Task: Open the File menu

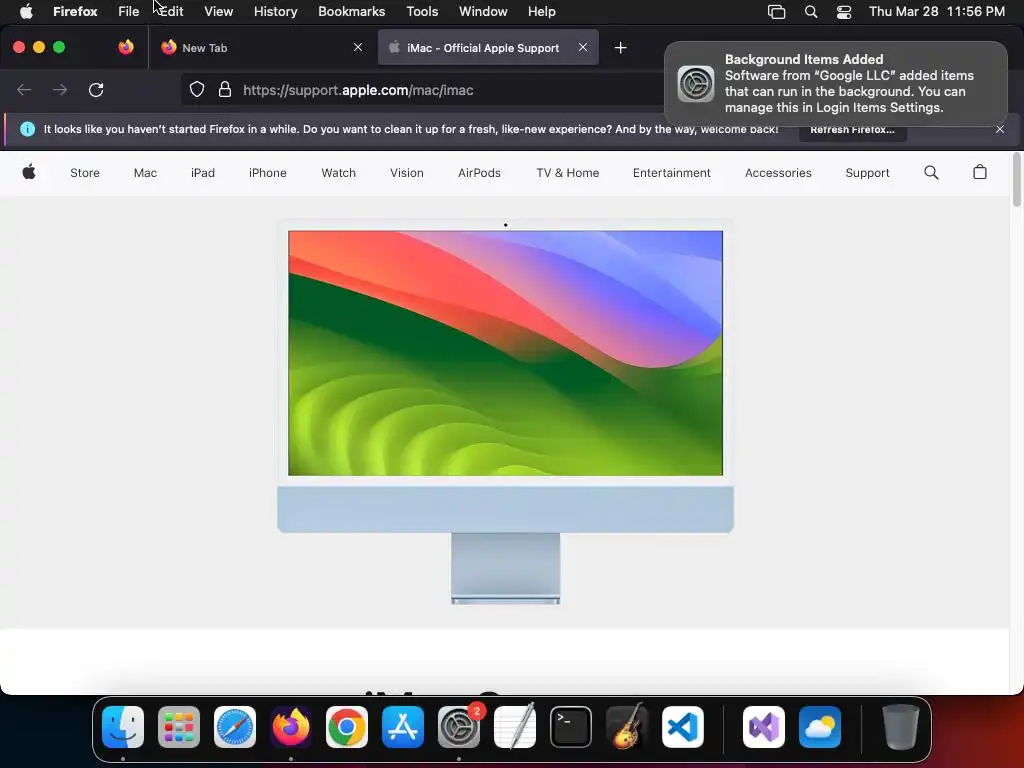Action: [x=129, y=11]
